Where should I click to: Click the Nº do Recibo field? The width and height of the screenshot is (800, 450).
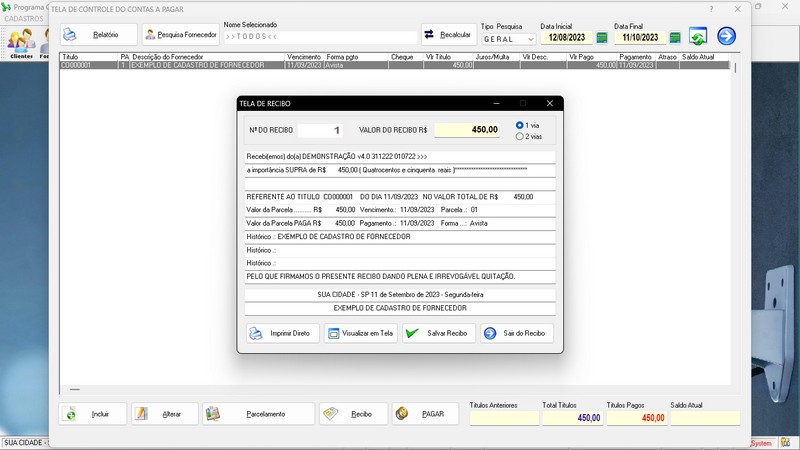[320, 131]
